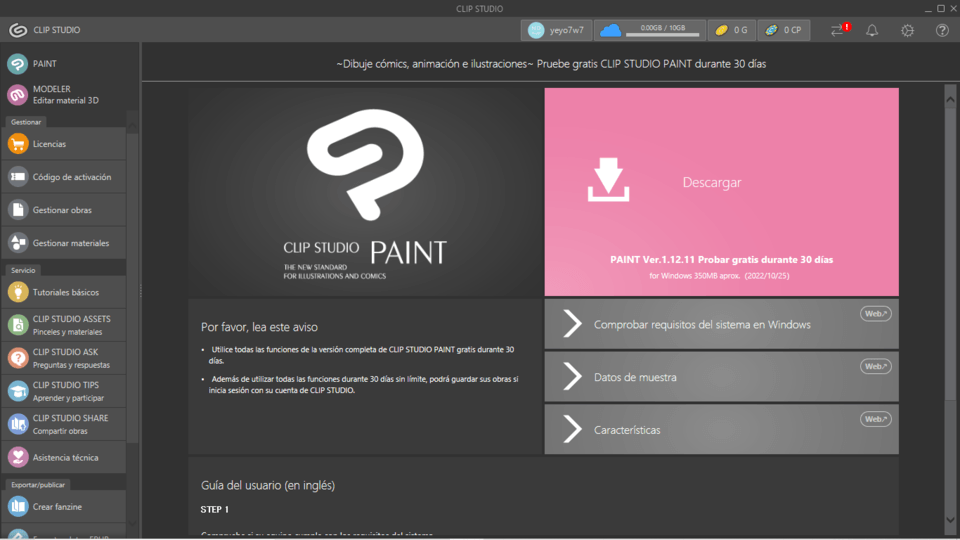Click main content scrollbar up arrow
Viewport: 960px width, 540px height.
pyautogui.click(x=950, y=99)
